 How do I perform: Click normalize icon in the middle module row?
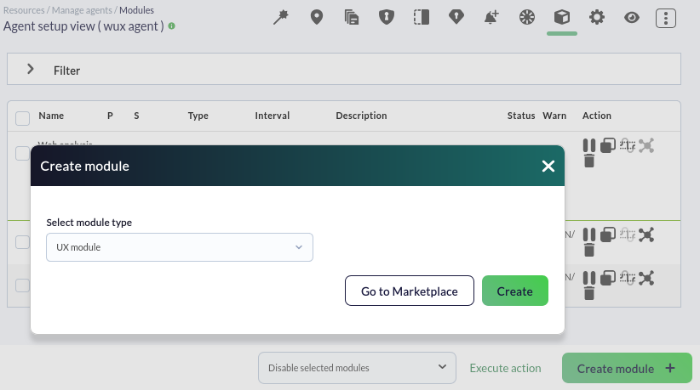coord(627,235)
